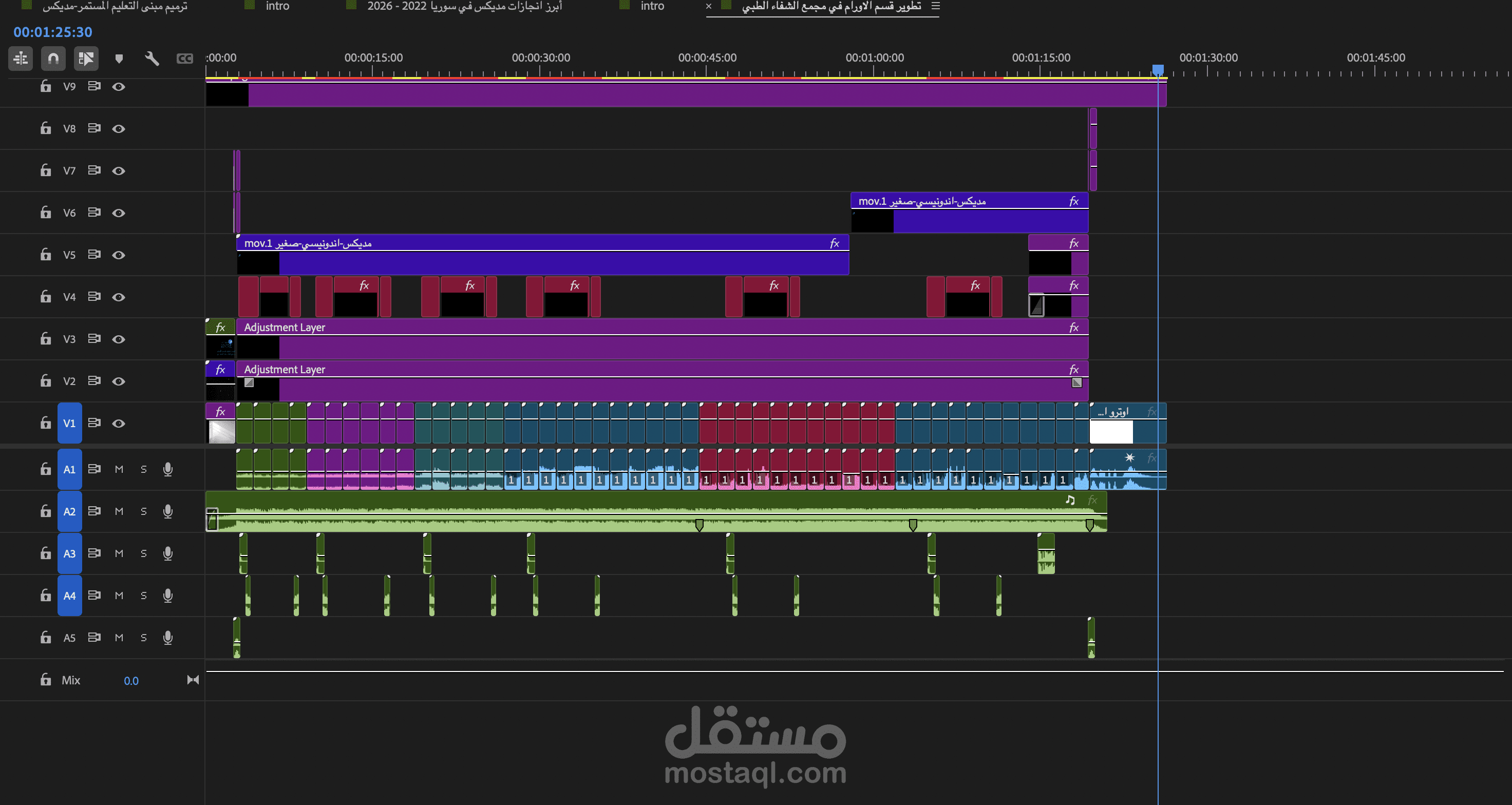The width and height of the screenshot is (1512, 805).
Task: Enable voice-over record on A5
Action: (x=168, y=638)
